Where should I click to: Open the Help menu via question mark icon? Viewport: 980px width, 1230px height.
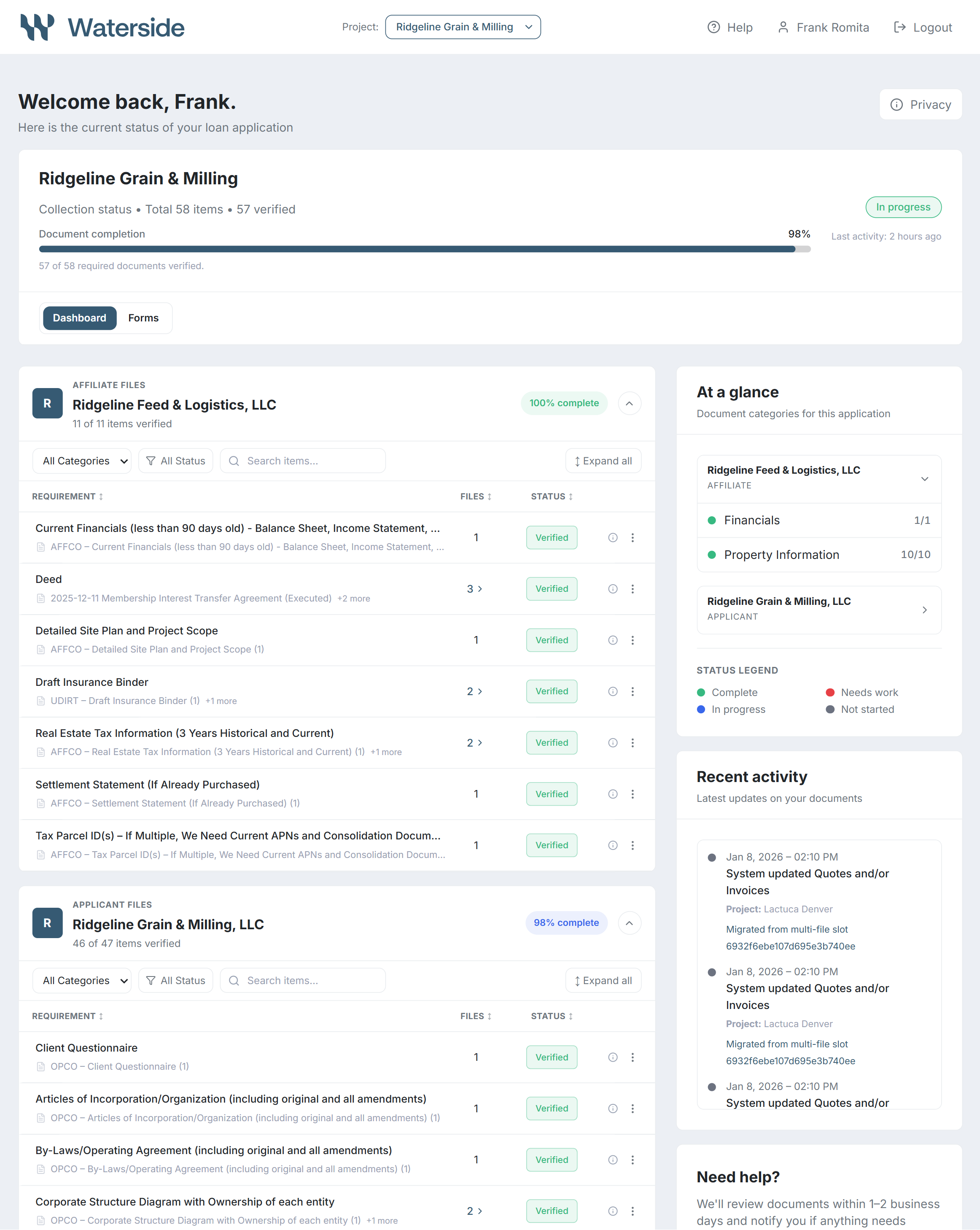point(714,27)
